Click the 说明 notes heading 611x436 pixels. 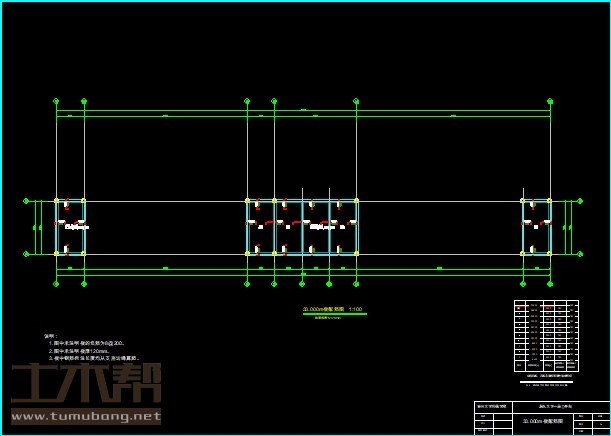click(50, 336)
